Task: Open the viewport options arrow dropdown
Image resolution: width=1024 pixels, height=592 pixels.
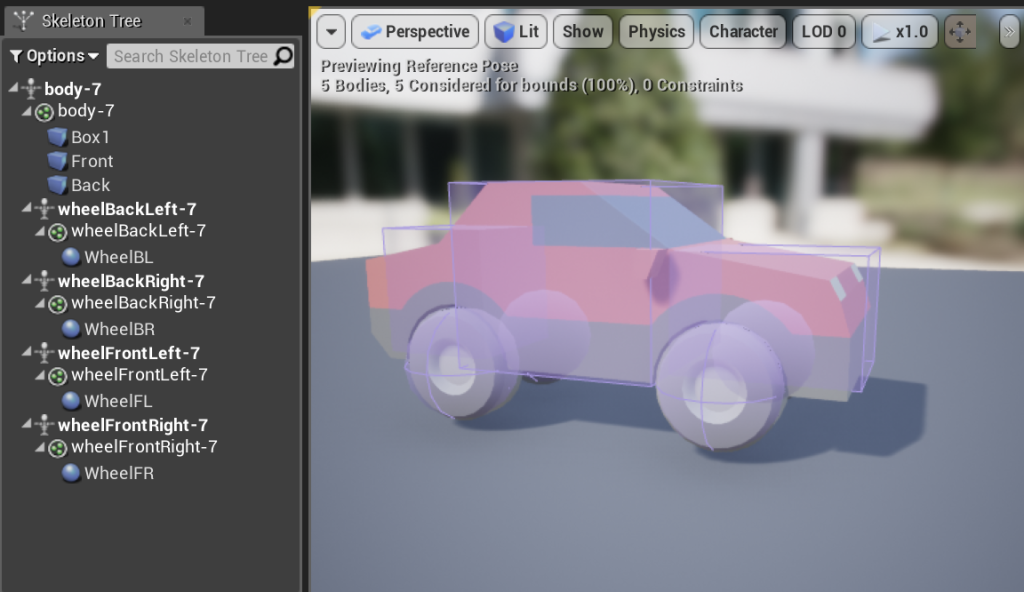Action: [331, 32]
